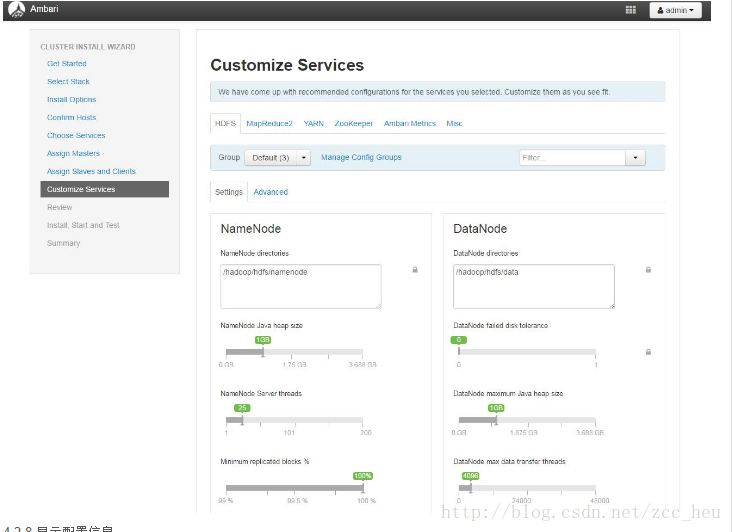Click DataNode max data transfer threads slider
732x532 pixels.
click(x=527, y=488)
